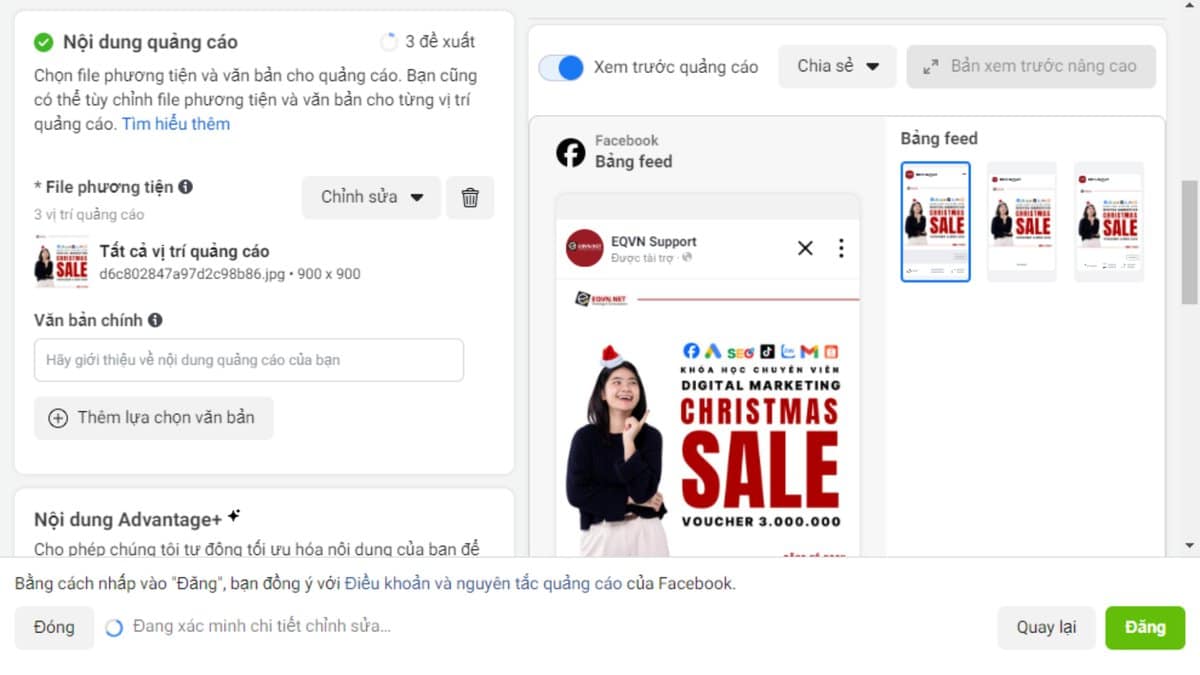The width and height of the screenshot is (1200, 675).
Task: Click the Facebook logo above Bảng feed
Action: (571, 152)
